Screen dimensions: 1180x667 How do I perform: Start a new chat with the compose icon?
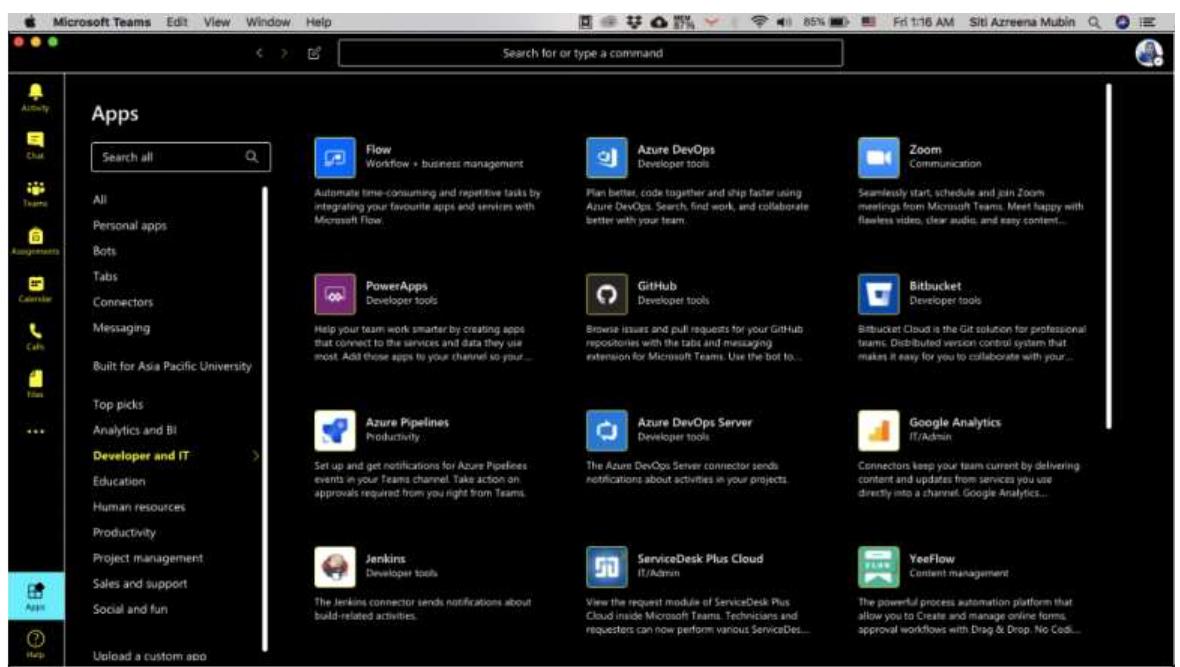pos(315,53)
